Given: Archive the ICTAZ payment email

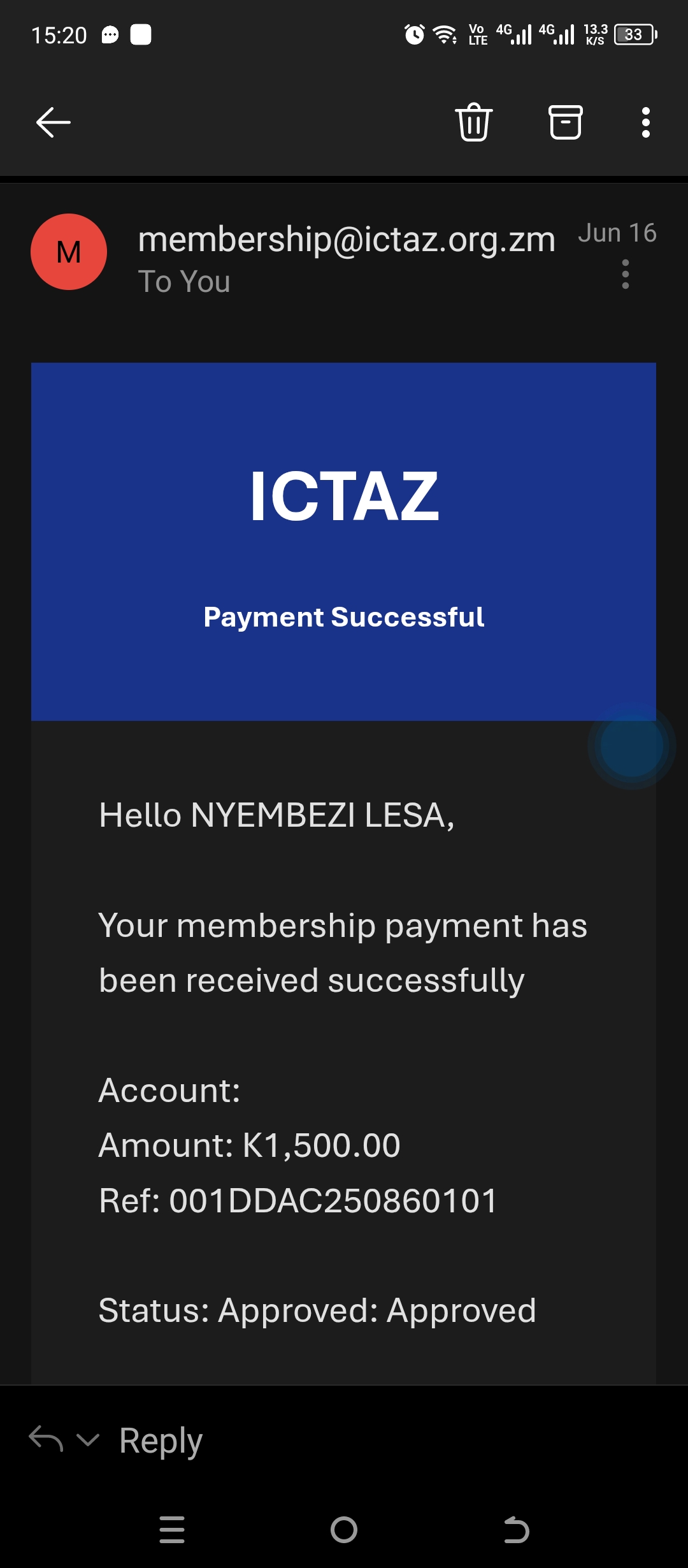Looking at the screenshot, I should point(566,122).
